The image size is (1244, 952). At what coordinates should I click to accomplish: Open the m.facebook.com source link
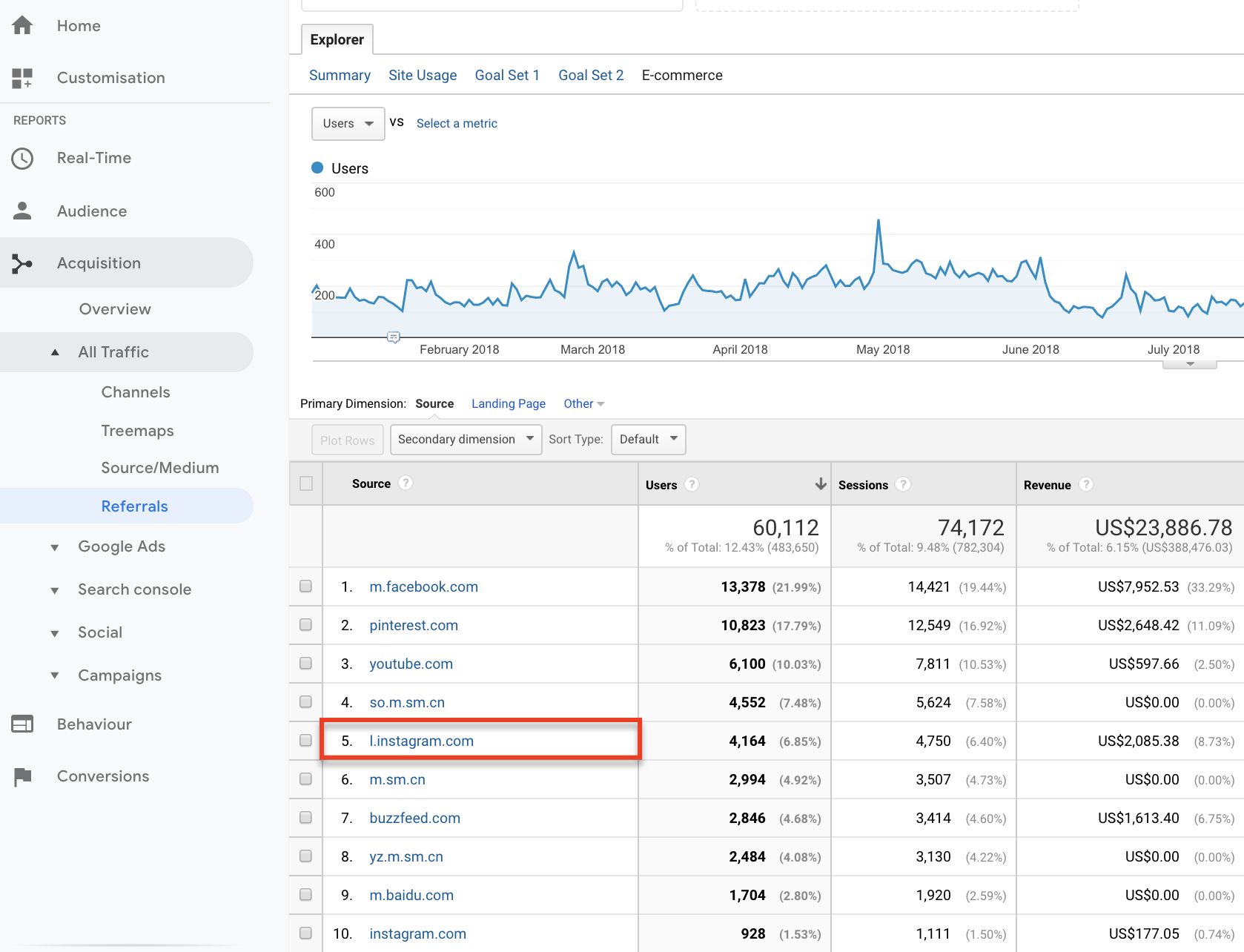[x=424, y=586]
